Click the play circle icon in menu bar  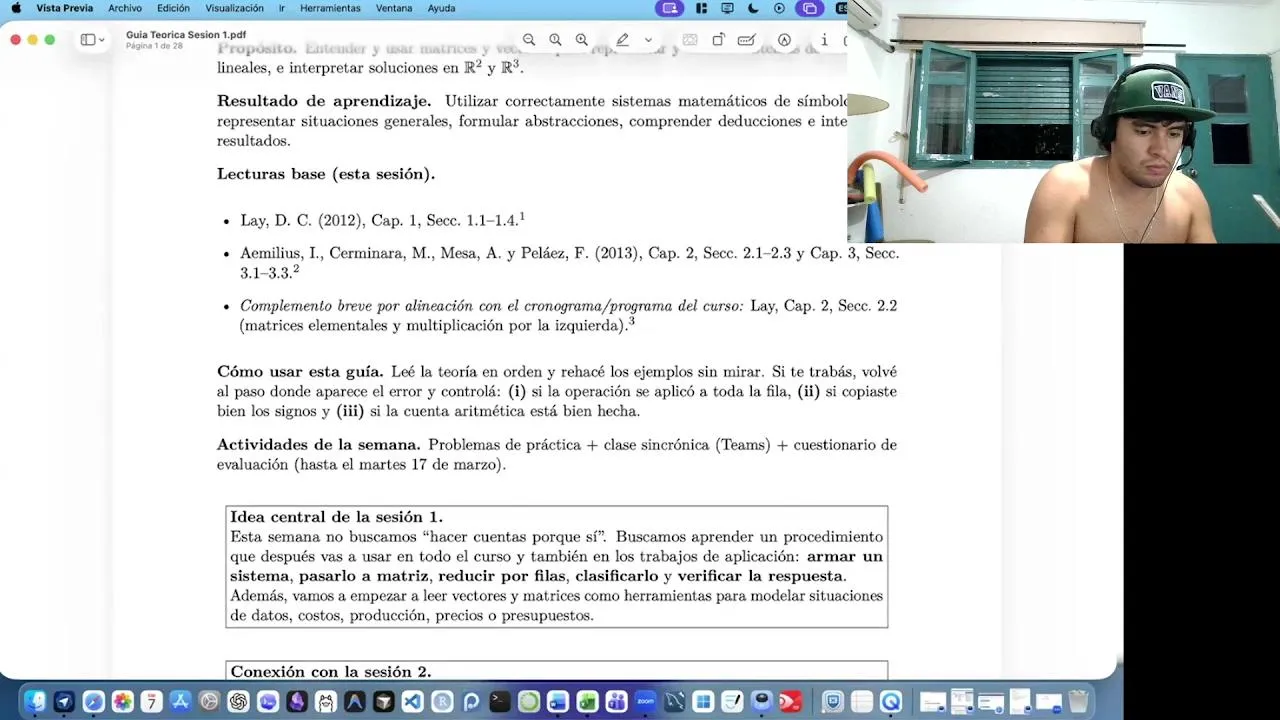780,8
